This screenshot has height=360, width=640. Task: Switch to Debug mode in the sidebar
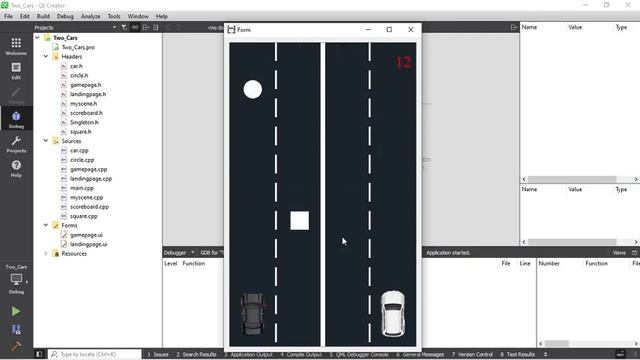[16, 119]
